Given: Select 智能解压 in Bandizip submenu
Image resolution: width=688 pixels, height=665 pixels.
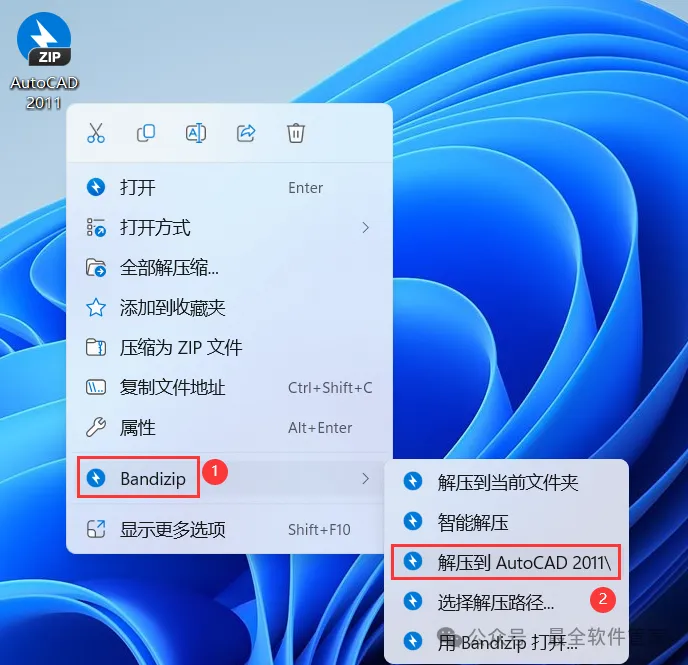Looking at the screenshot, I should [x=506, y=522].
